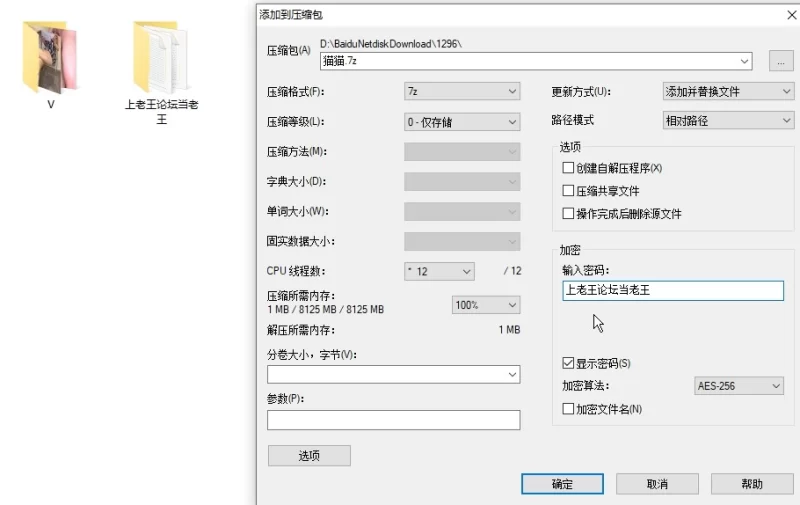The height and width of the screenshot is (505, 800).
Task: Confirm with the 确定 button
Action: [x=562, y=484]
